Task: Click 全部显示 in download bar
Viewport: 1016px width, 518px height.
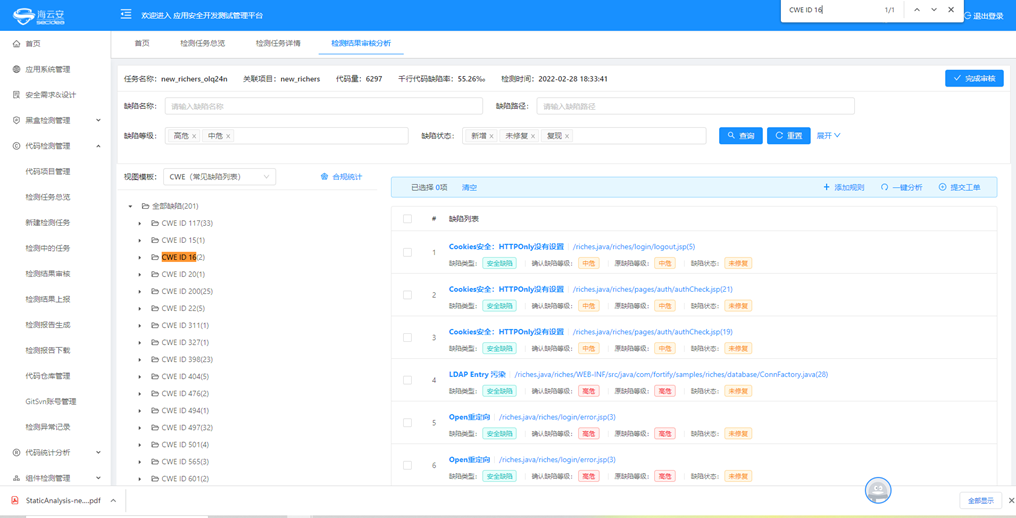Action: pyautogui.click(x=981, y=500)
